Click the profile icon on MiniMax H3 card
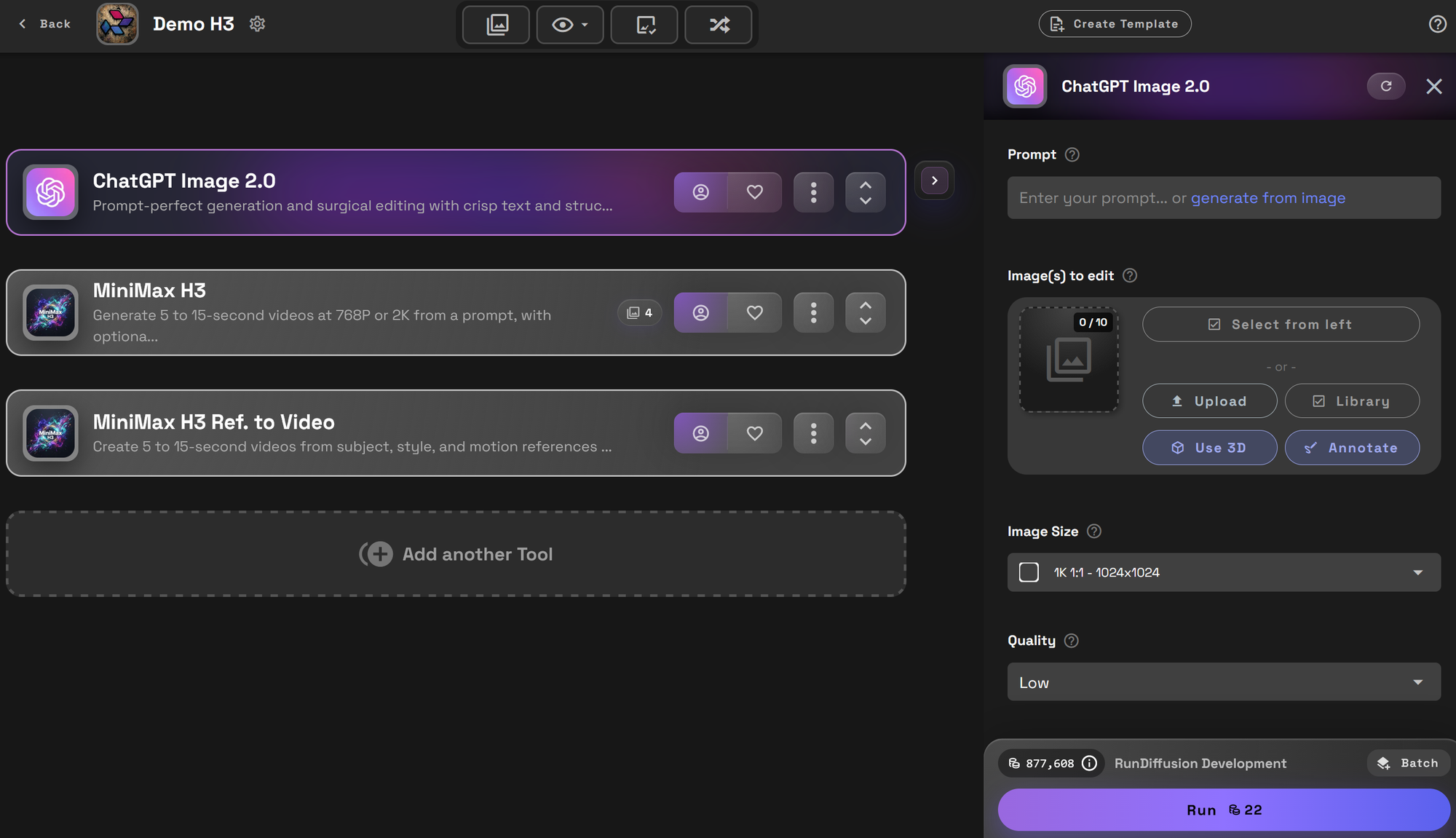 700,313
